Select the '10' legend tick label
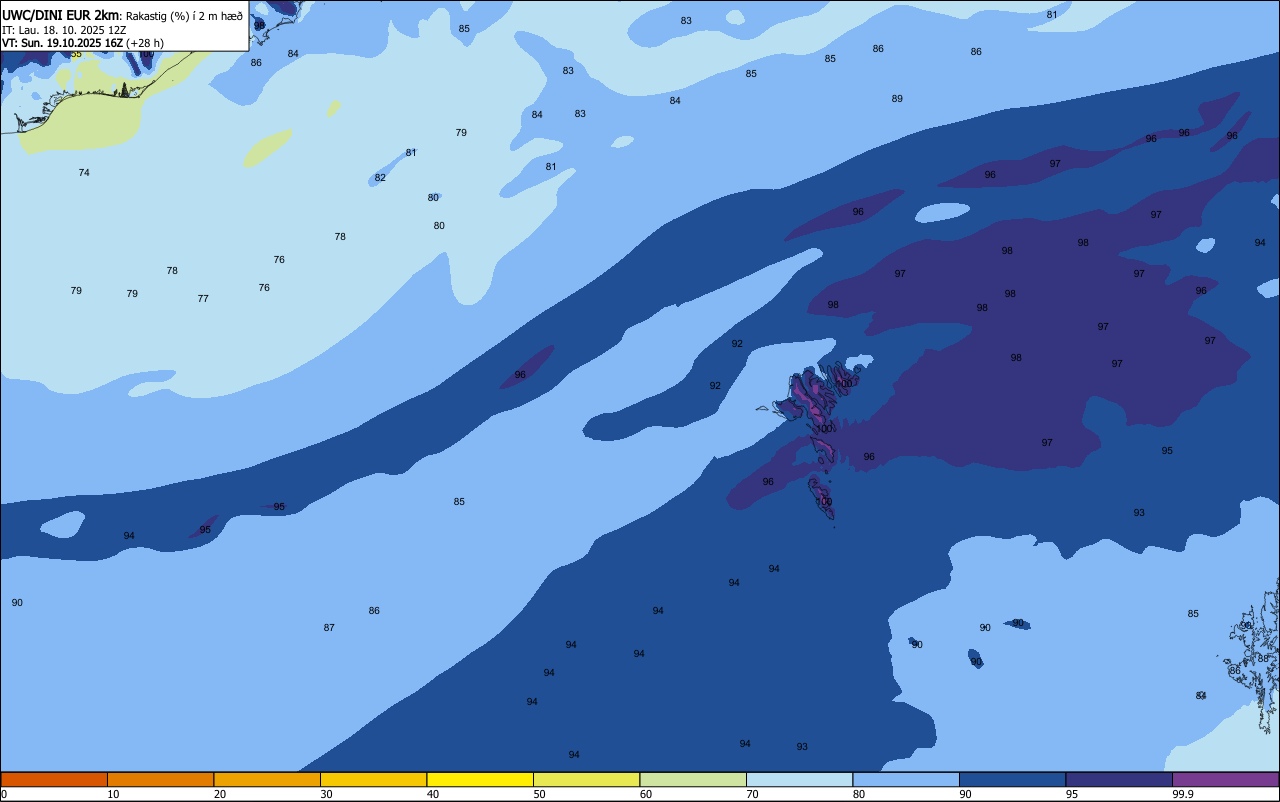Viewport: 1280px width, 802px height. (113, 794)
